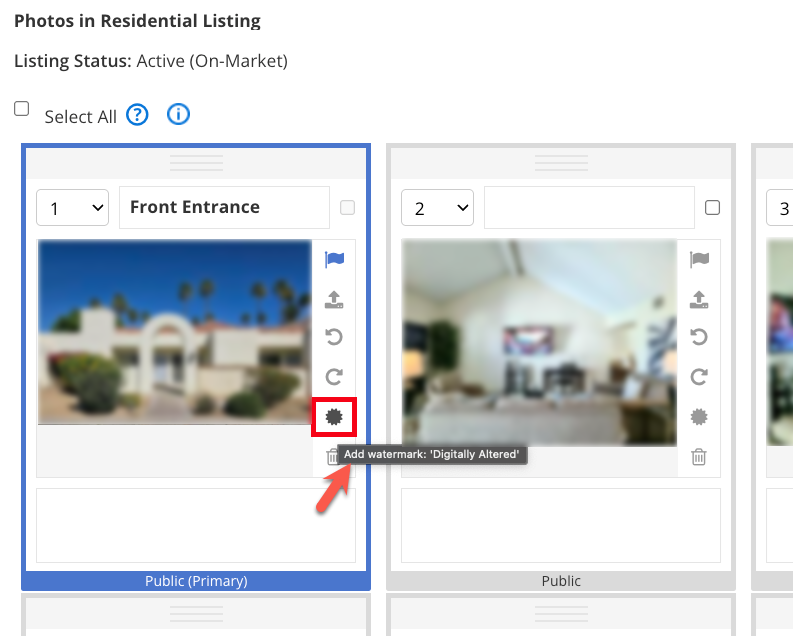Image resolution: width=793 pixels, height=636 pixels.
Task: Click the empty title field of photo 2
Action: pyautogui.click(x=589, y=208)
